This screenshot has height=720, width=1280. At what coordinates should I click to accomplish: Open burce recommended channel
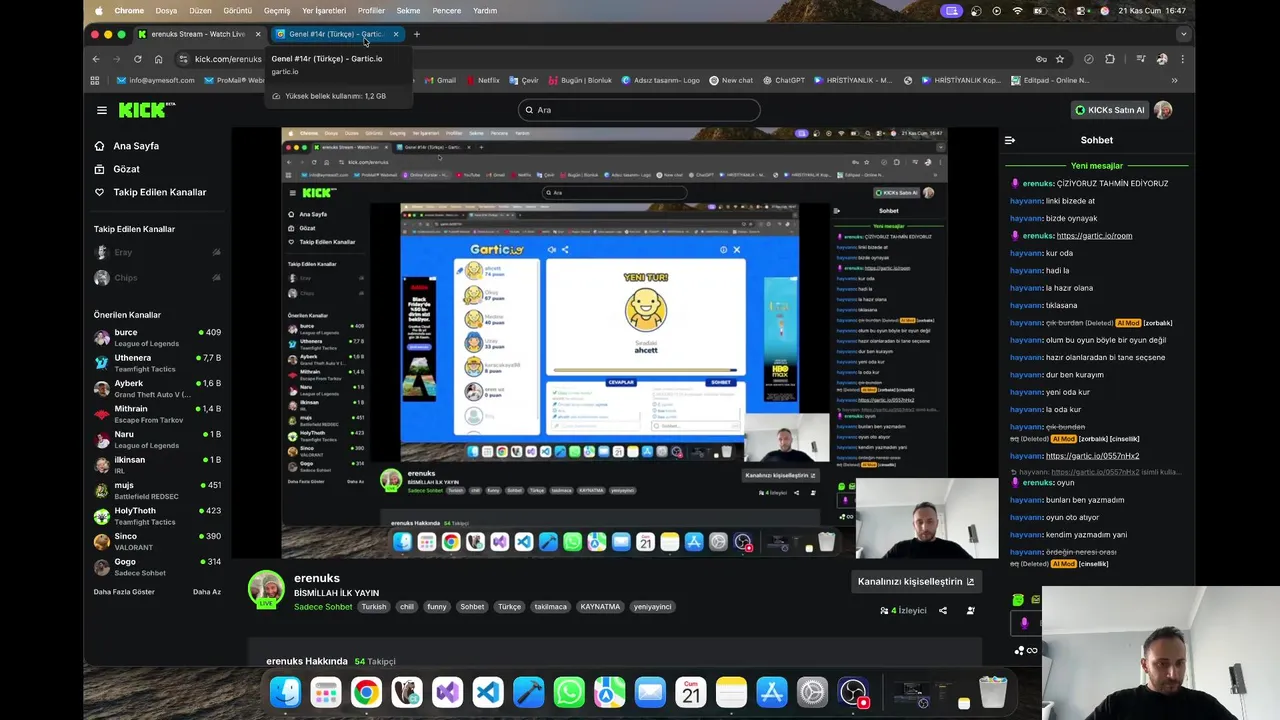(x=157, y=337)
